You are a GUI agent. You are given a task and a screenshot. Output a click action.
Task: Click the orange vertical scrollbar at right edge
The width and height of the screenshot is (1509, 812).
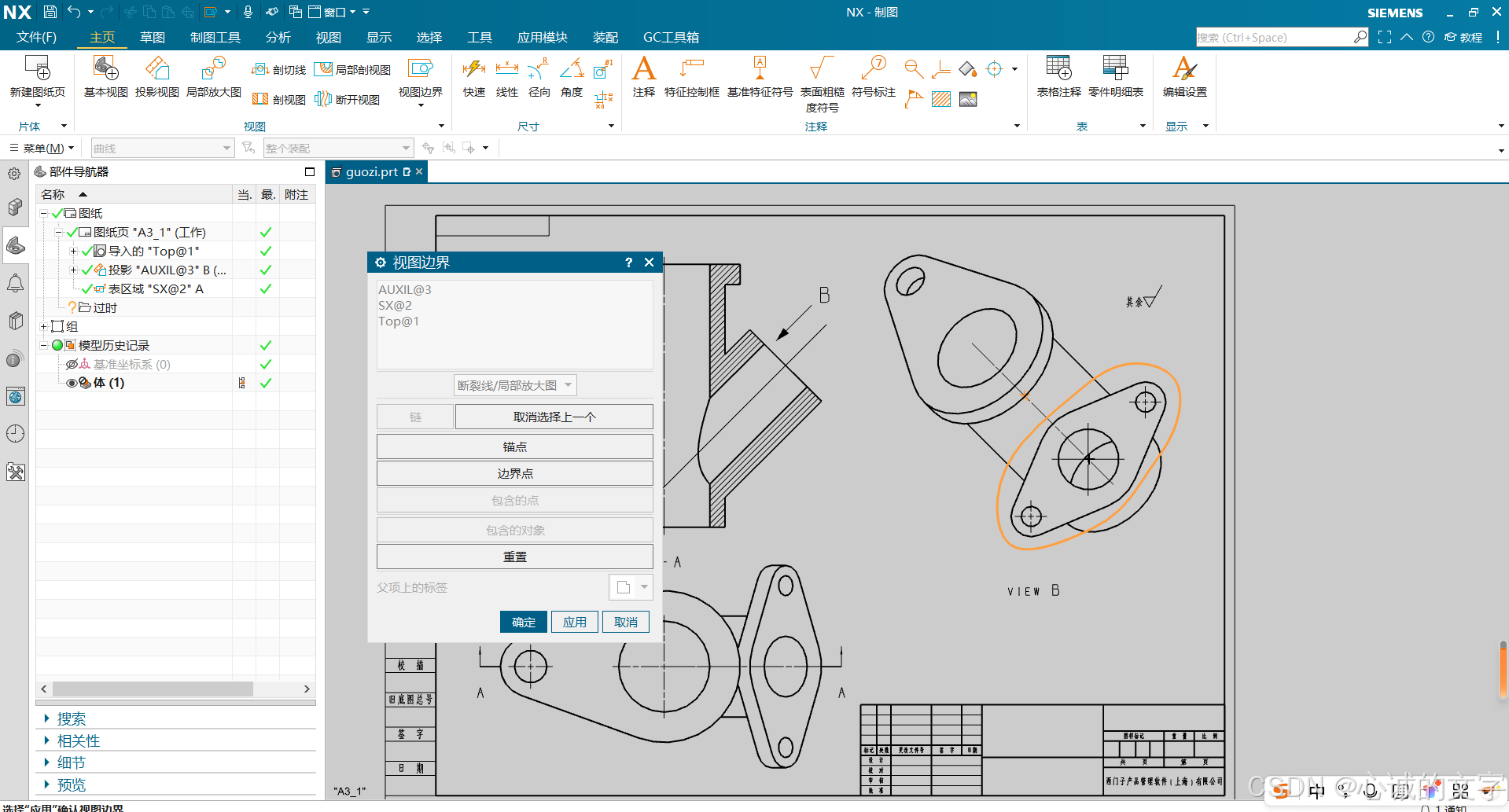pyautogui.click(x=1503, y=669)
